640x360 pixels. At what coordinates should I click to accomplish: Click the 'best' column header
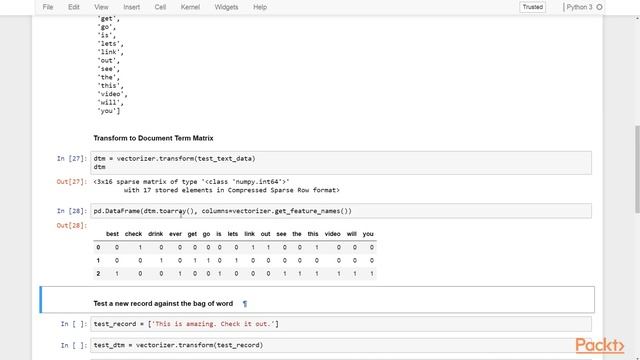coord(112,234)
